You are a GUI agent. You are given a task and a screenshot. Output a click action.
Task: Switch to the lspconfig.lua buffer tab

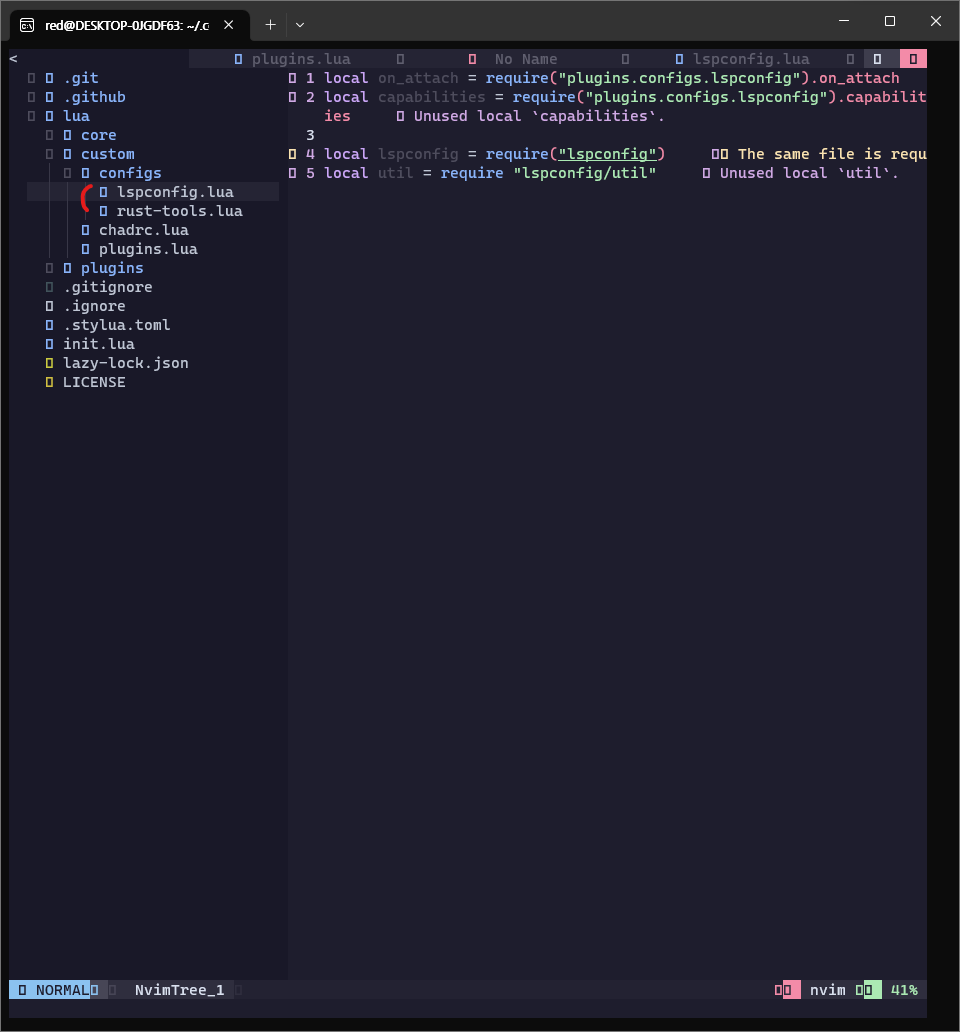coord(751,59)
